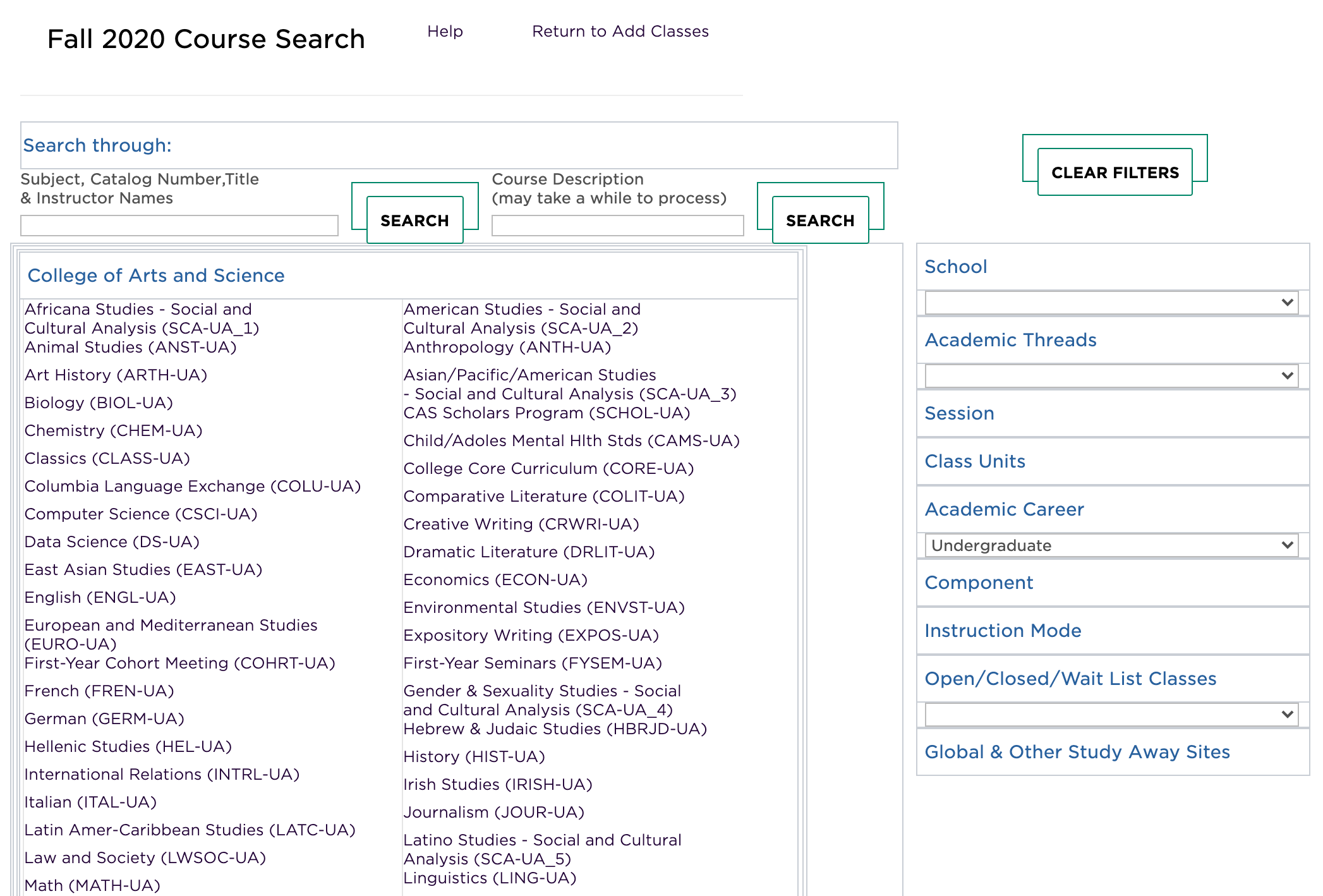The height and width of the screenshot is (896, 1323).
Task: Expand the Instruction Mode filter heading
Action: click(1003, 631)
